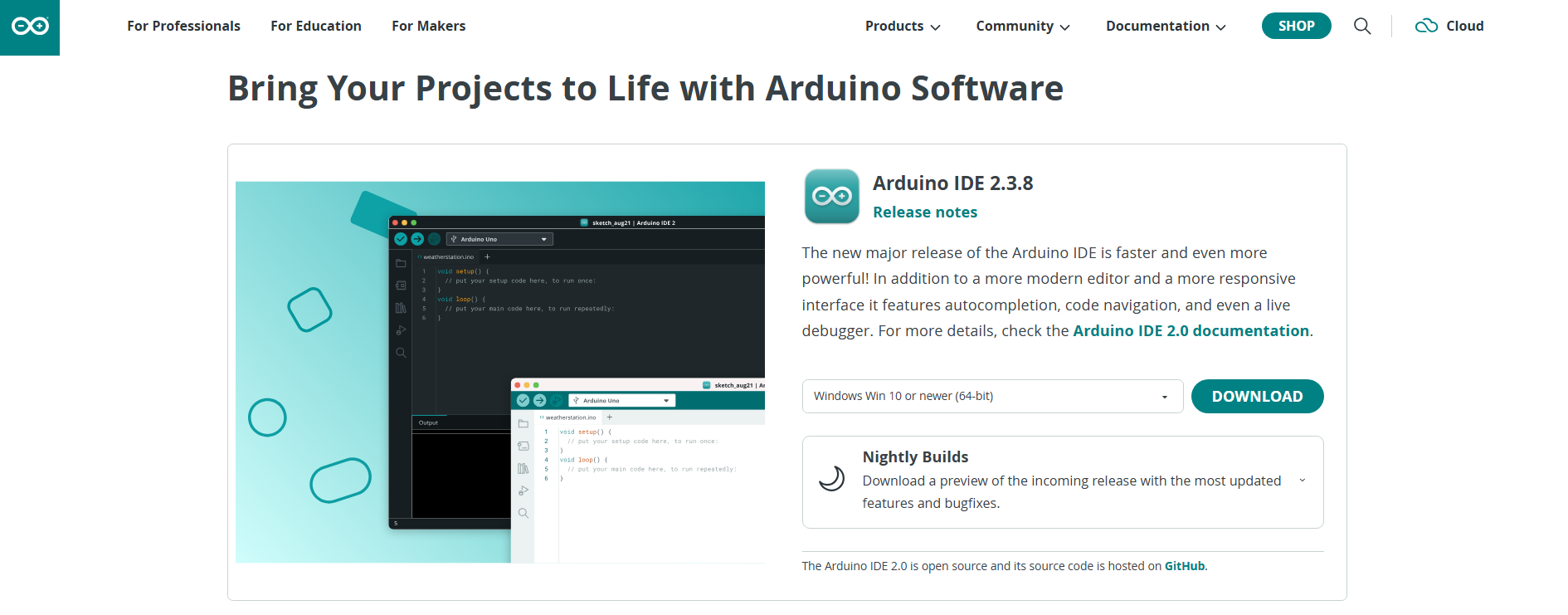Open the site search magnifier icon

pyautogui.click(x=1362, y=26)
